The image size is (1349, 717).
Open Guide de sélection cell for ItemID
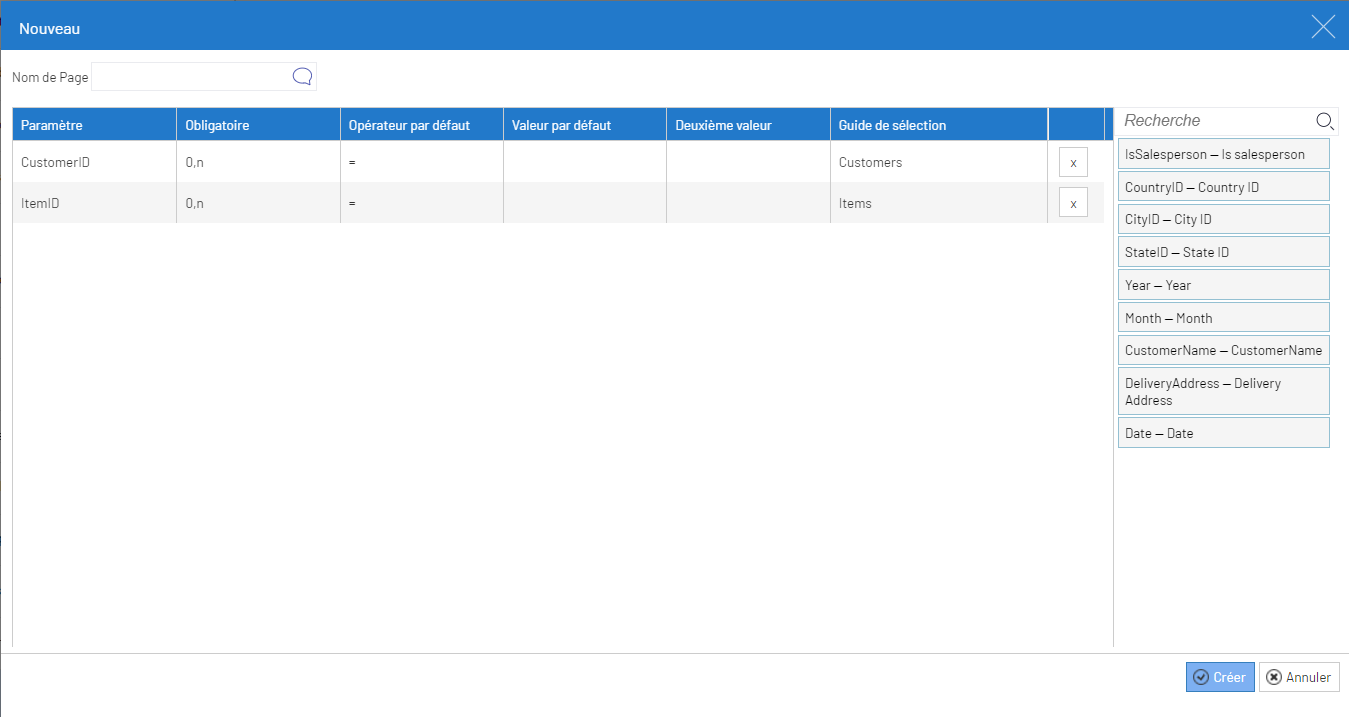[x=937, y=203]
